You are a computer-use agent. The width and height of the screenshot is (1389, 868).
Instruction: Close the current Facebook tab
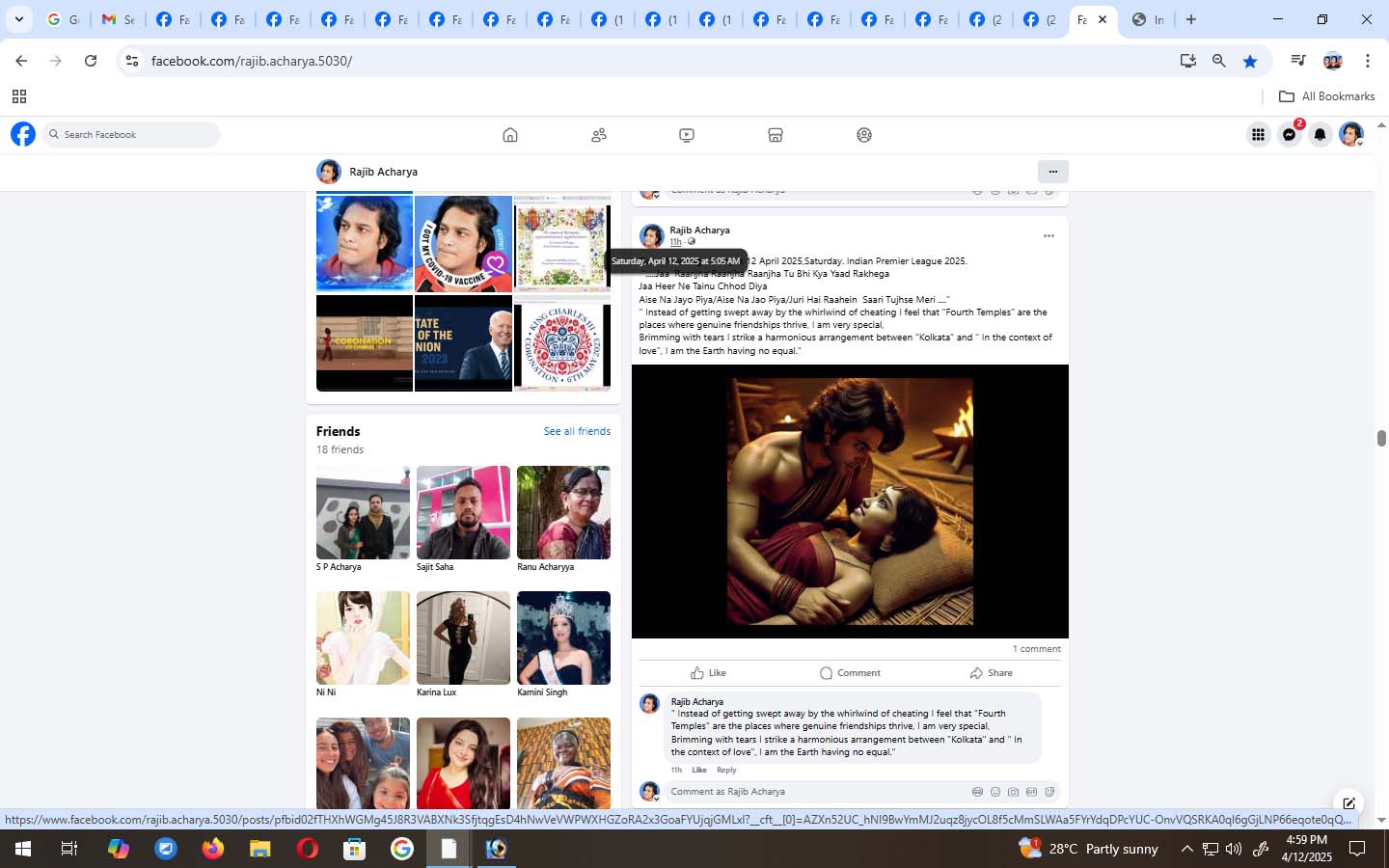tap(1103, 19)
